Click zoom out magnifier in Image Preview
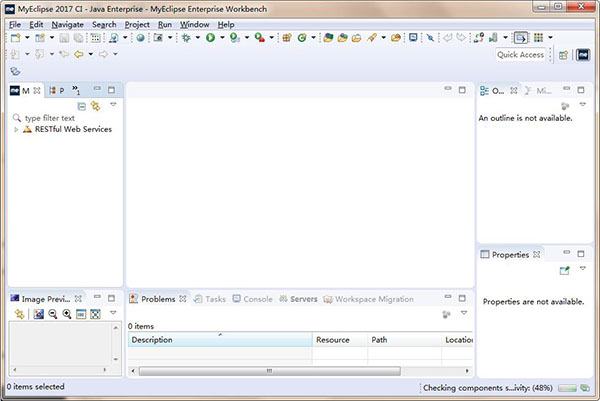The image size is (600, 401). coord(53,314)
